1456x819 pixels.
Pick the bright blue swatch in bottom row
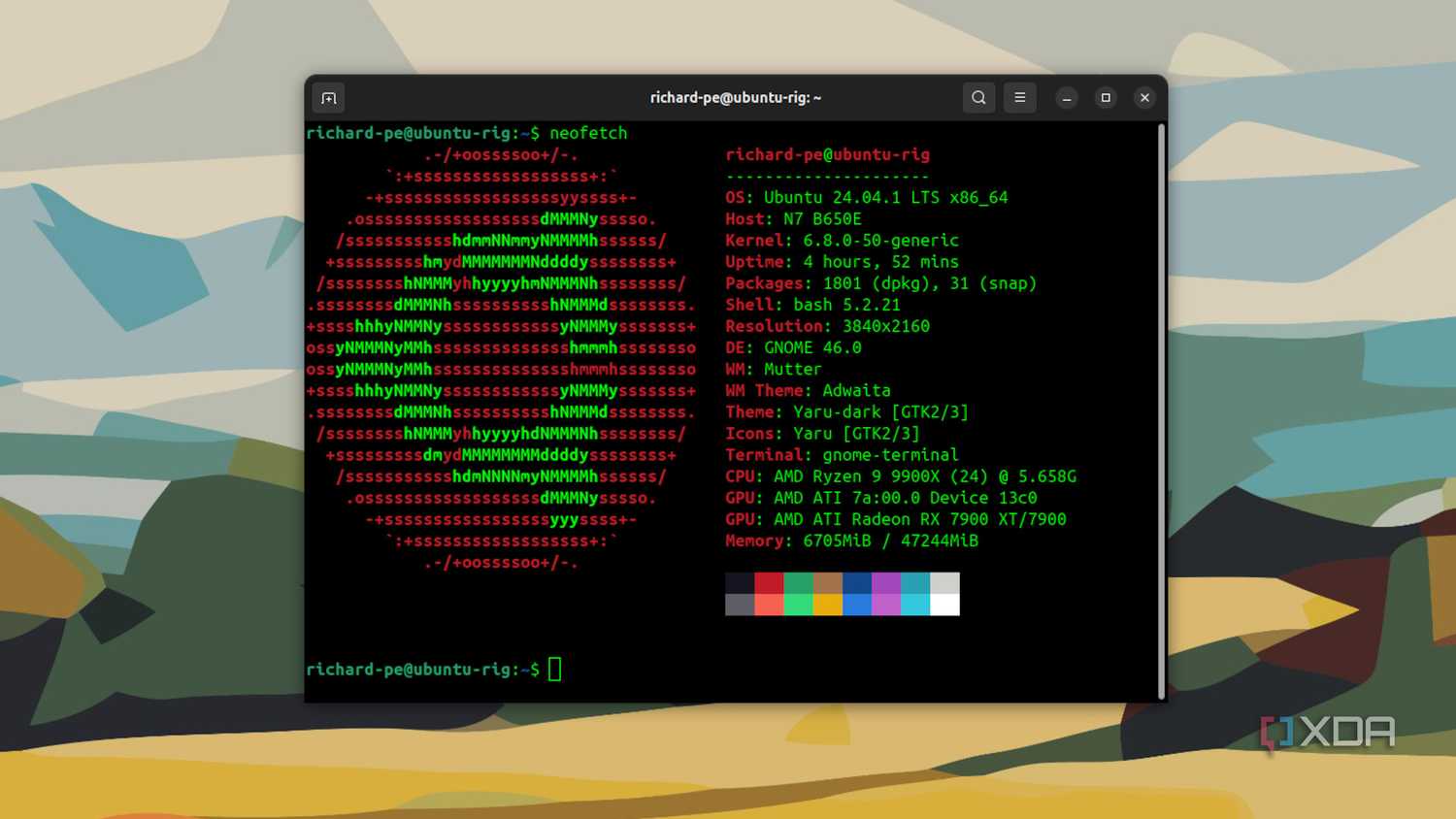[x=857, y=605]
